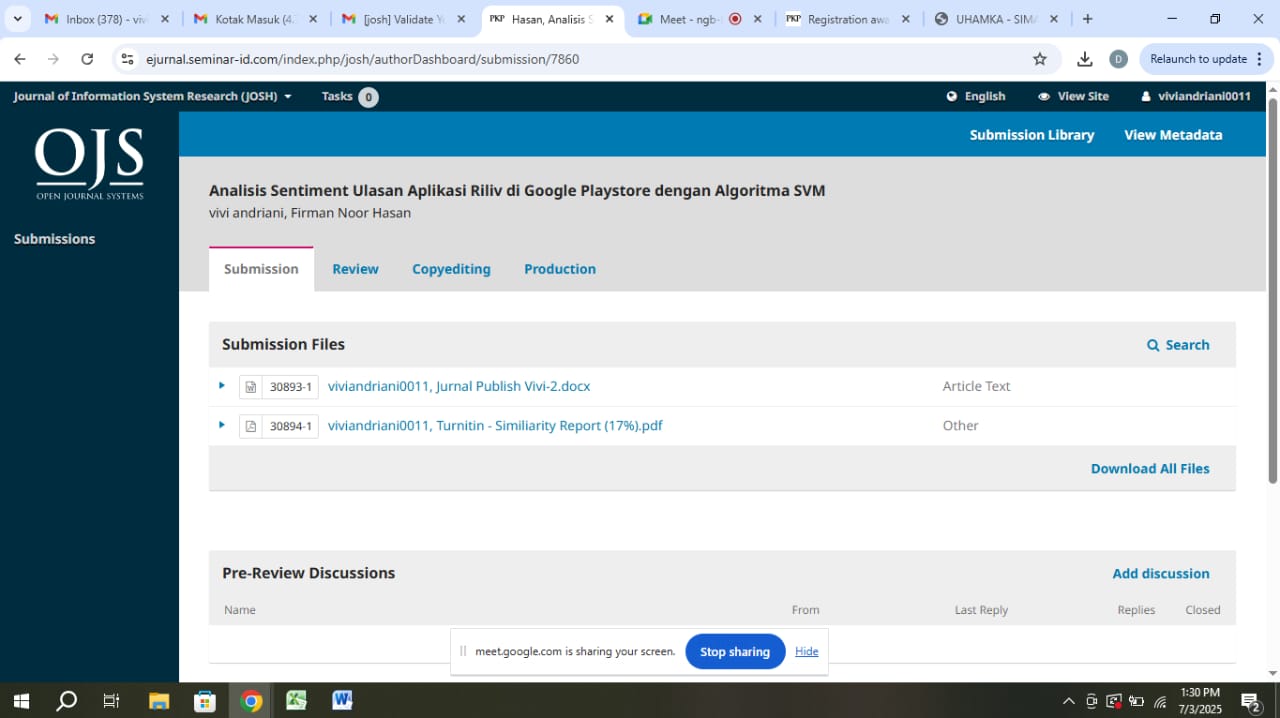This screenshot has height=718, width=1280.
Task: Open Chrome downloads icon
Action: pyautogui.click(x=1085, y=59)
